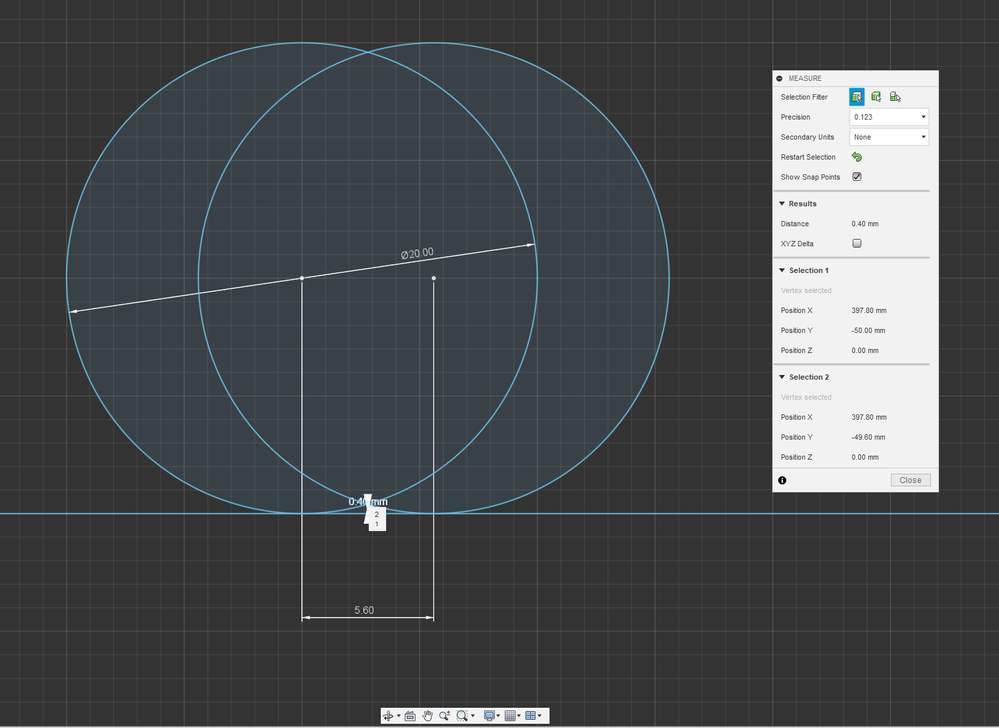Viewport: 999px width, 728px height.
Task: Open Viewports dropdown arrow
Action: [540, 716]
